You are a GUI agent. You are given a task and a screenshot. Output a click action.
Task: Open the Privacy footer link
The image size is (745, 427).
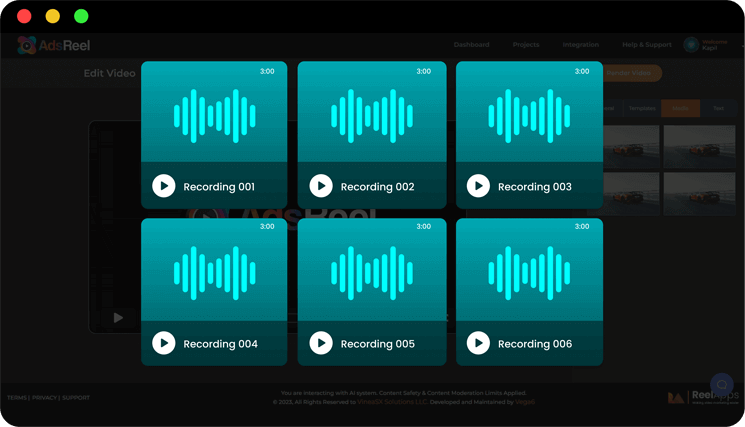(44, 398)
